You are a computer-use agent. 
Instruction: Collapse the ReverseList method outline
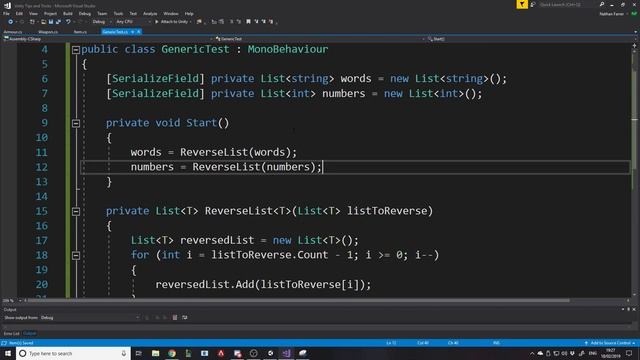click(76, 211)
